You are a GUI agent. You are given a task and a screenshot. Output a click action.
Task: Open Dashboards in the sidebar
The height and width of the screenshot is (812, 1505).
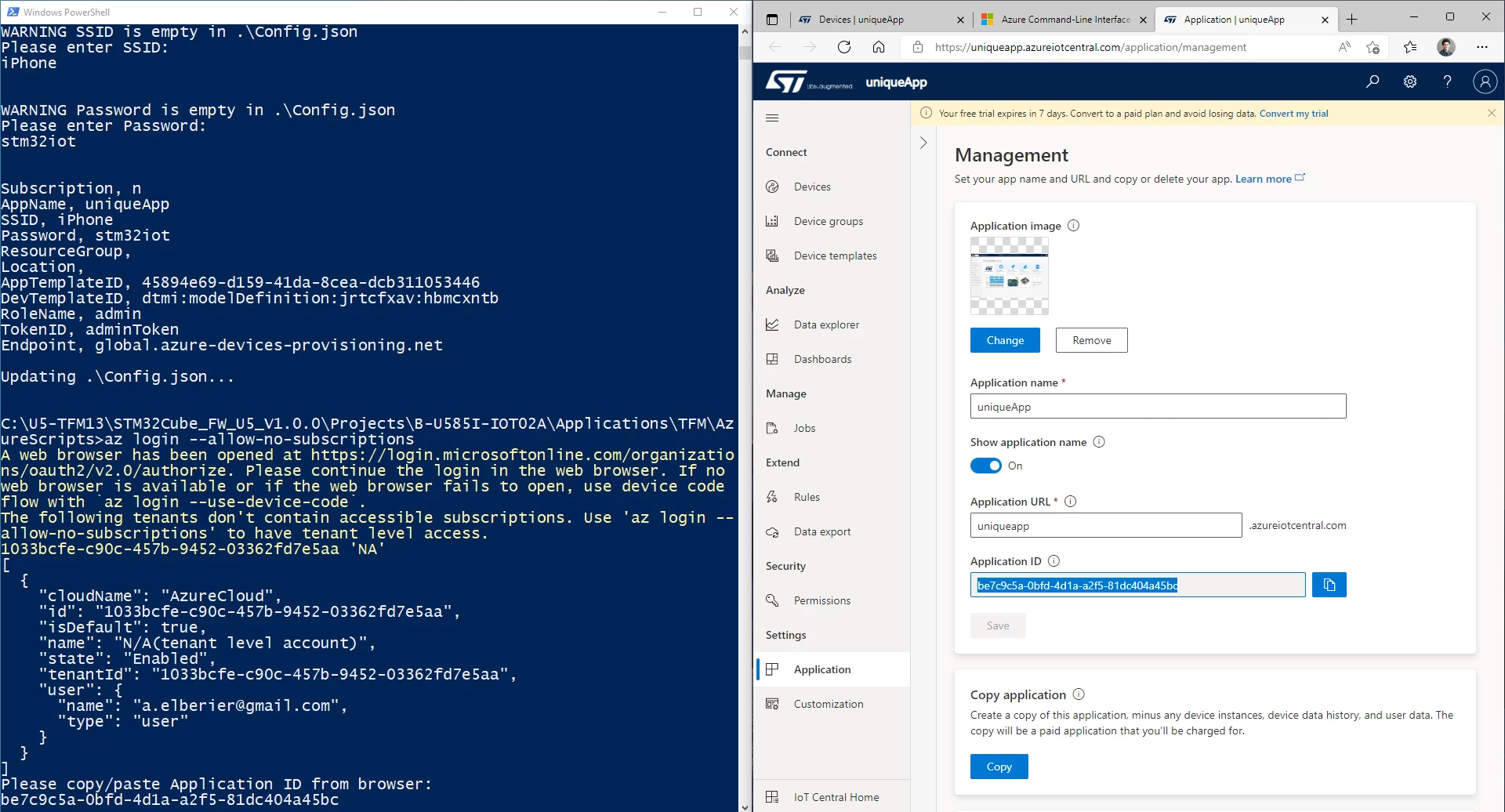(831, 359)
